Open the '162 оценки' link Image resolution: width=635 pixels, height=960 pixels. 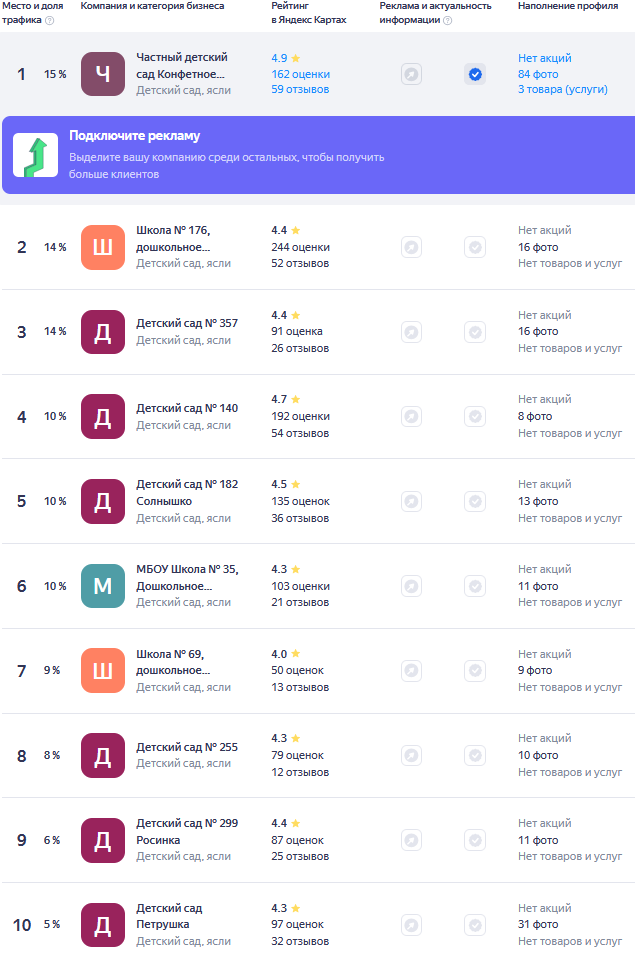pyautogui.click(x=301, y=74)
